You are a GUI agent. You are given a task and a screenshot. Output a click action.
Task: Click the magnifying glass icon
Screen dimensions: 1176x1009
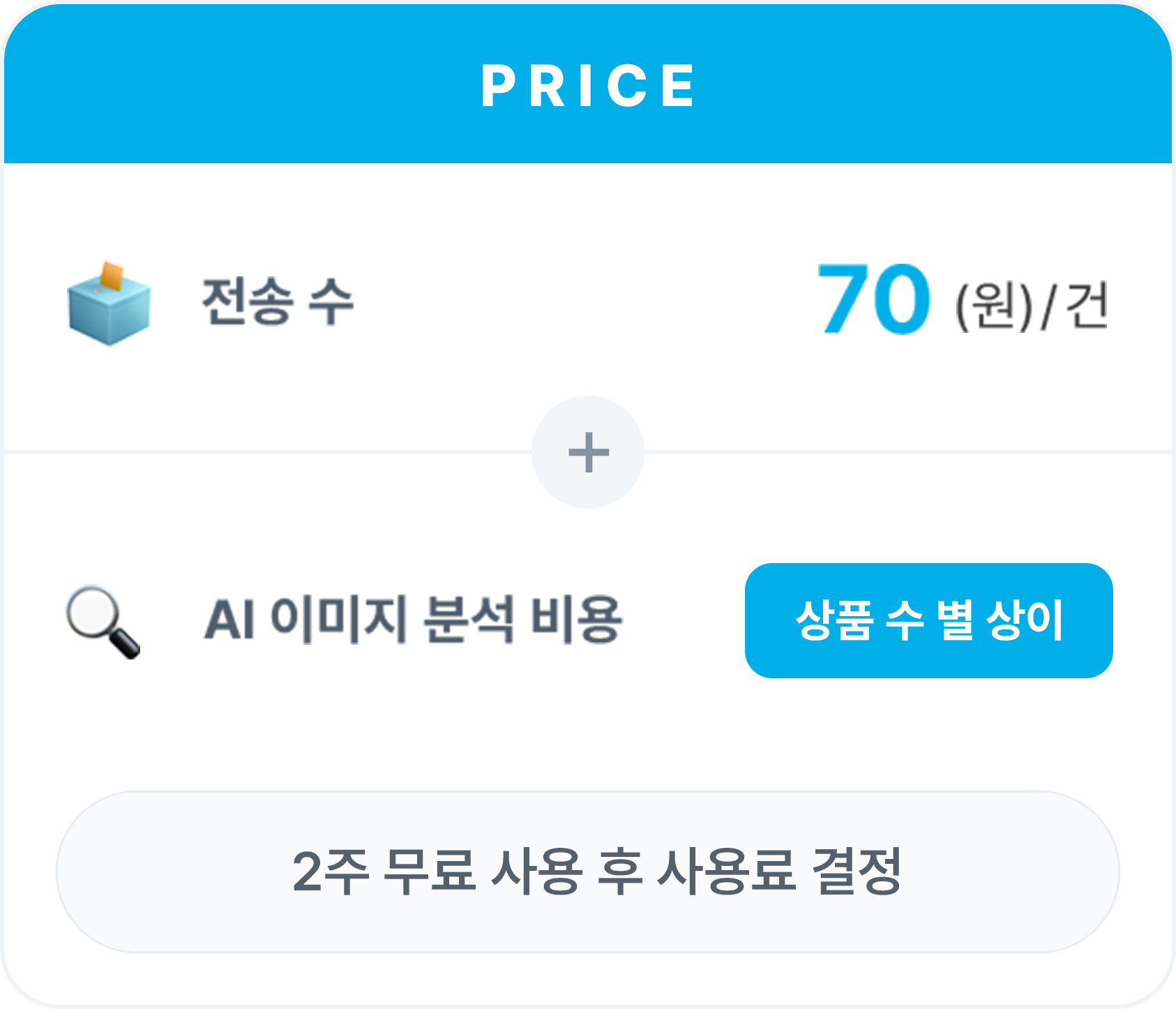pos(103,621)
